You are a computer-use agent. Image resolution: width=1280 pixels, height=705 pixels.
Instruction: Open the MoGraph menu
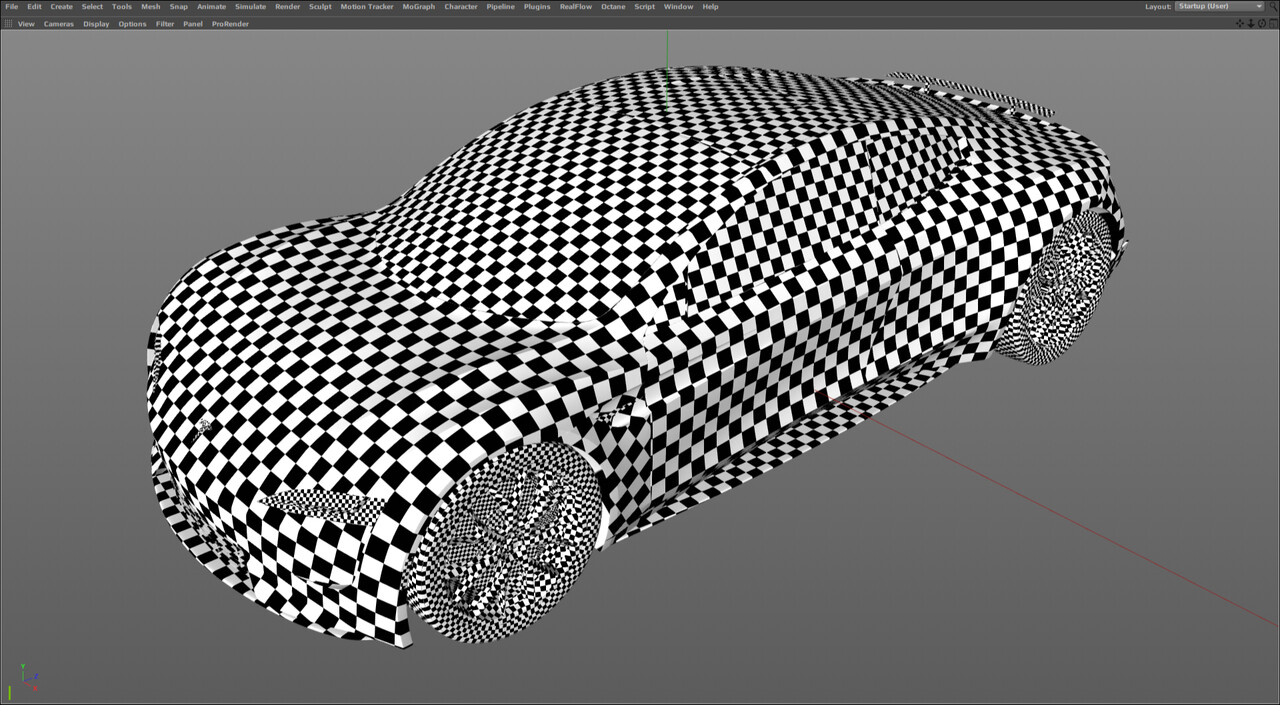click(419, 6)
